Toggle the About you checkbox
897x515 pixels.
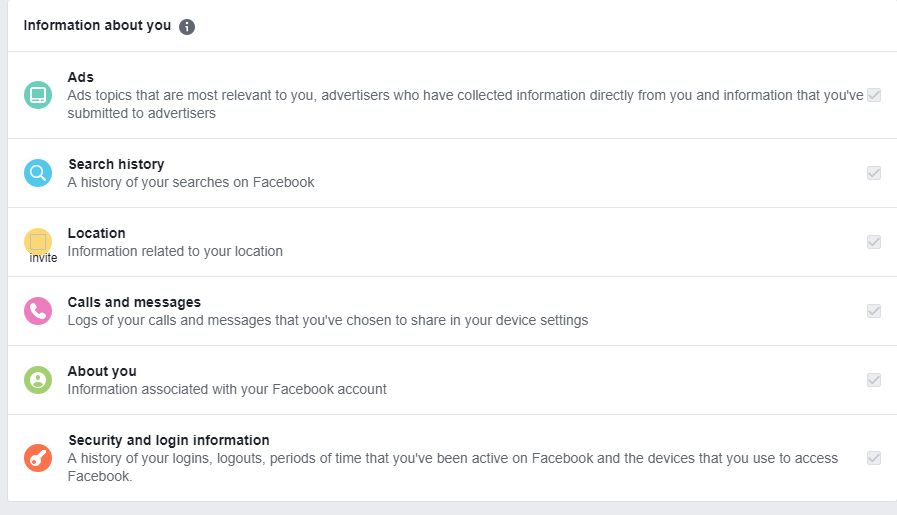pos(874,380)
